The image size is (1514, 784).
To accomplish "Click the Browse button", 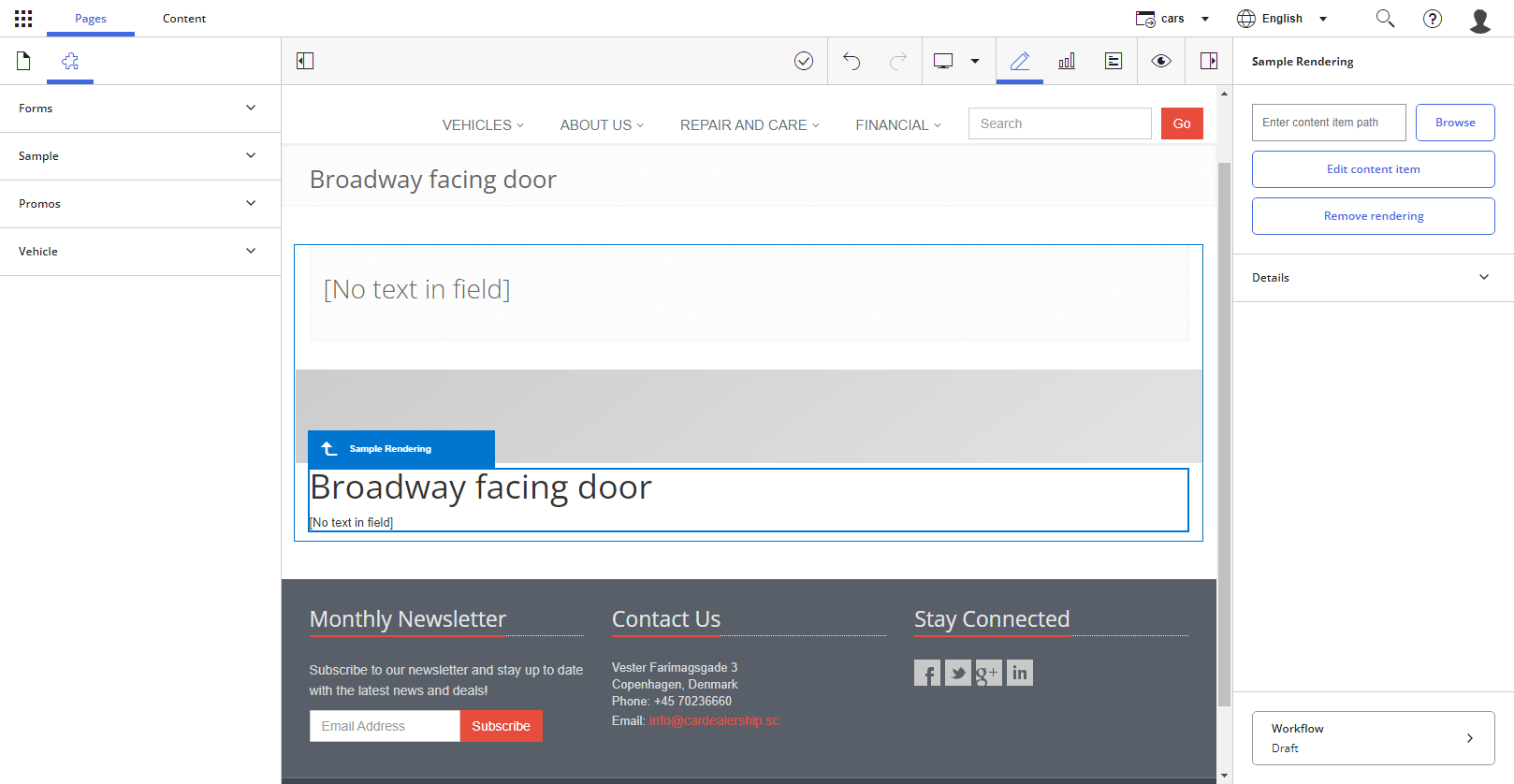I will [1455, 123].
